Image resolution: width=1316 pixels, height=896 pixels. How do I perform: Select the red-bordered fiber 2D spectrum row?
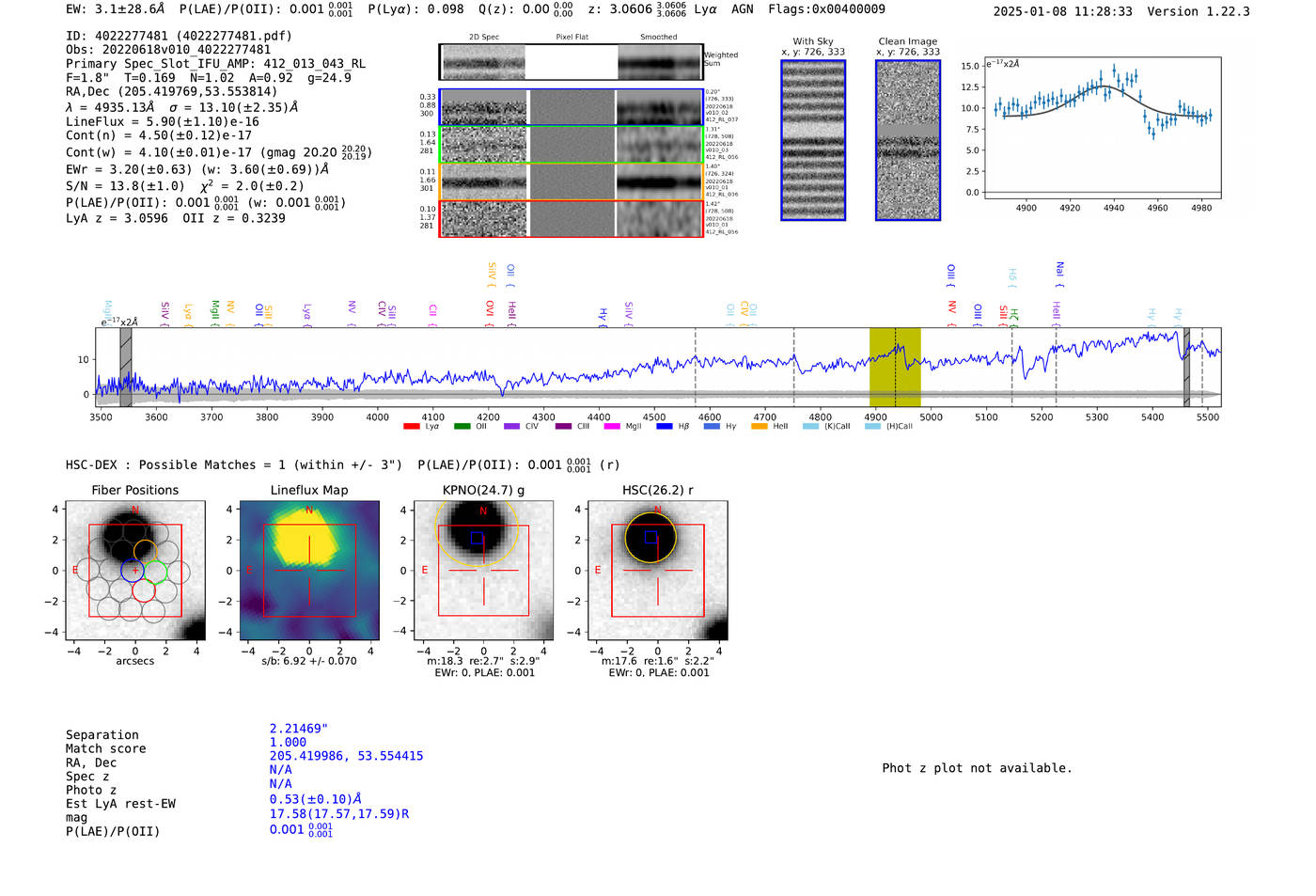pyautogui.click(x=572, y=218)
